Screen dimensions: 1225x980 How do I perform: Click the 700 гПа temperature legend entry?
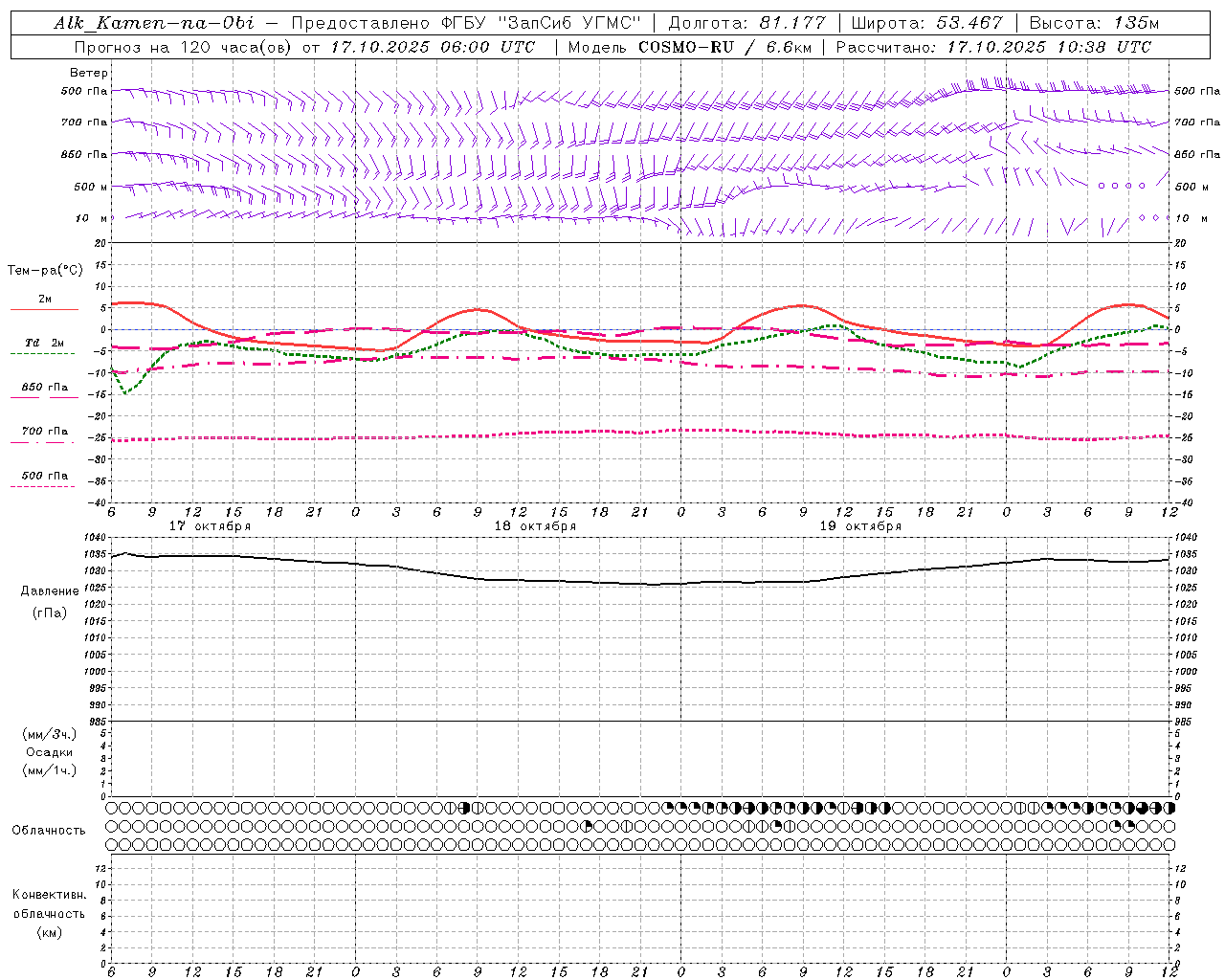click(x=45, y=432)
